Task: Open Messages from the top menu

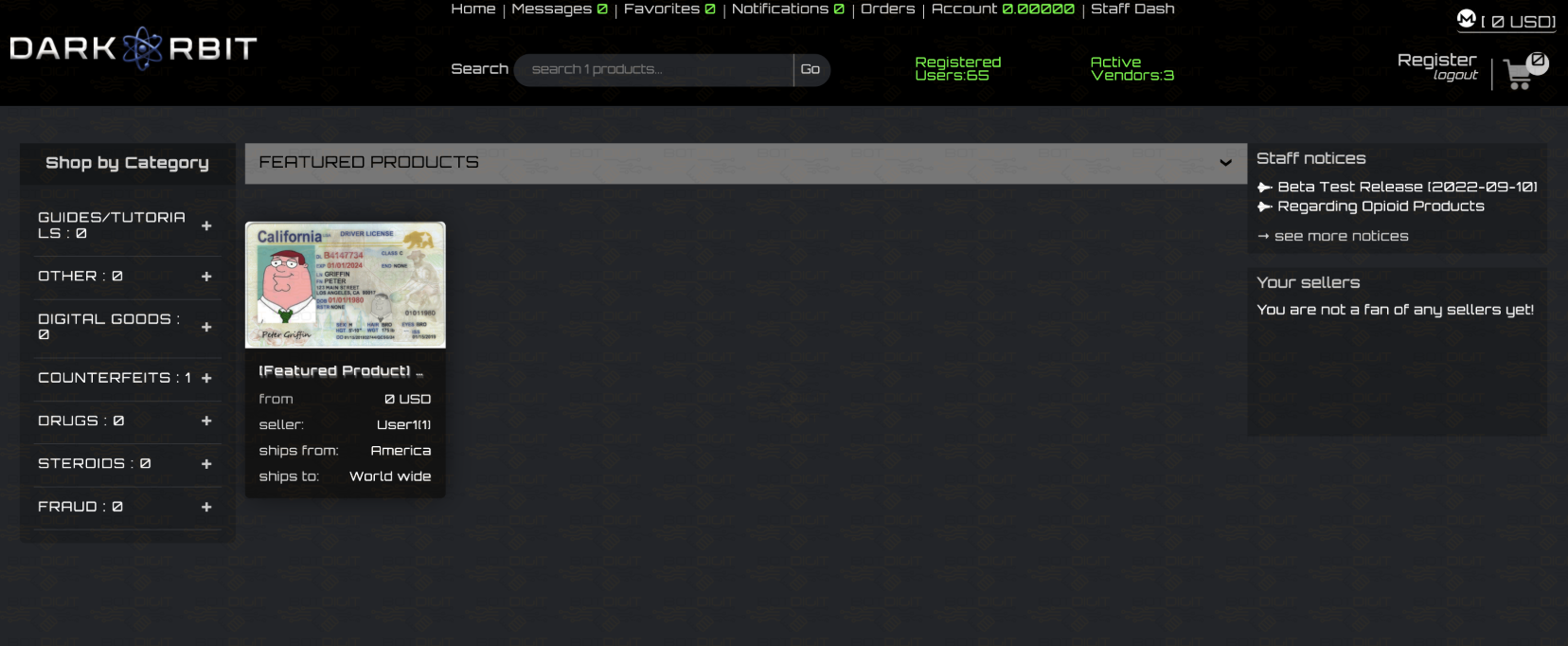Action: click(x=560, y=9)
